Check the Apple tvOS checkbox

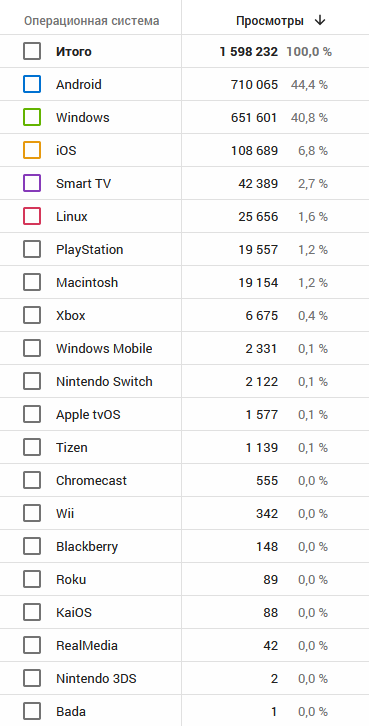click(32, 414)
